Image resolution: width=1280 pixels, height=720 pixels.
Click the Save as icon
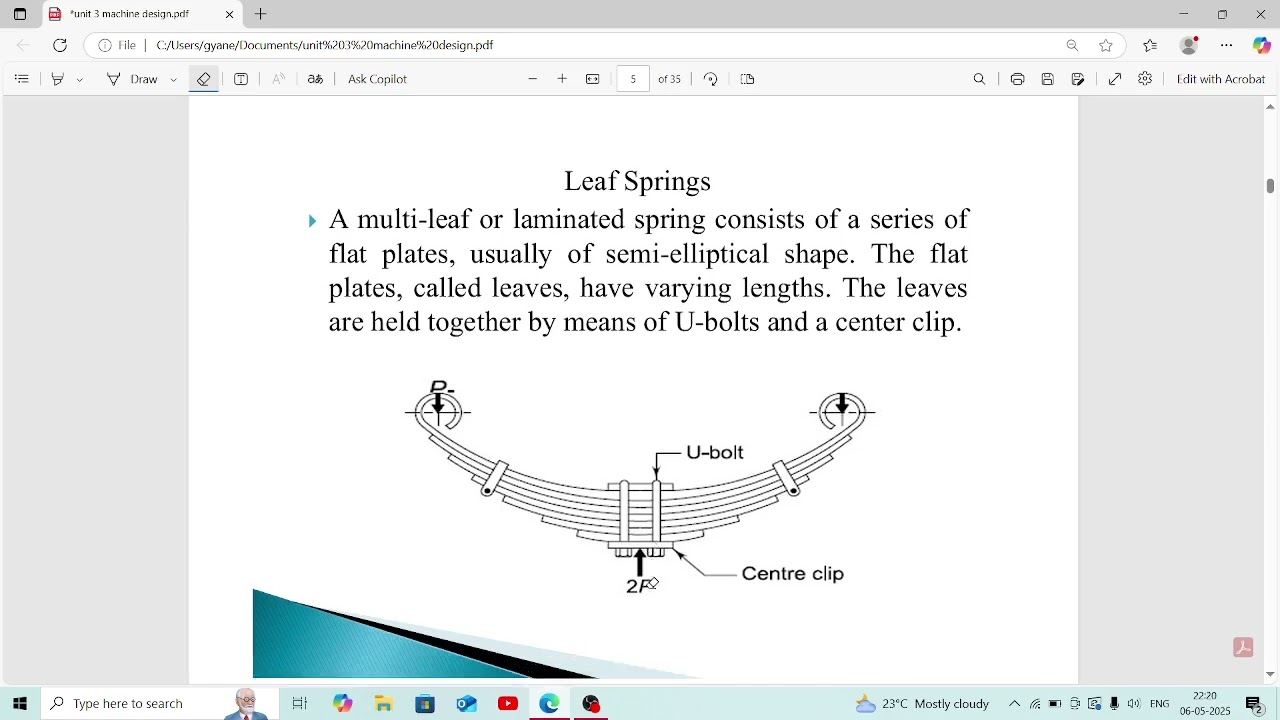[x=1078, y=79]
